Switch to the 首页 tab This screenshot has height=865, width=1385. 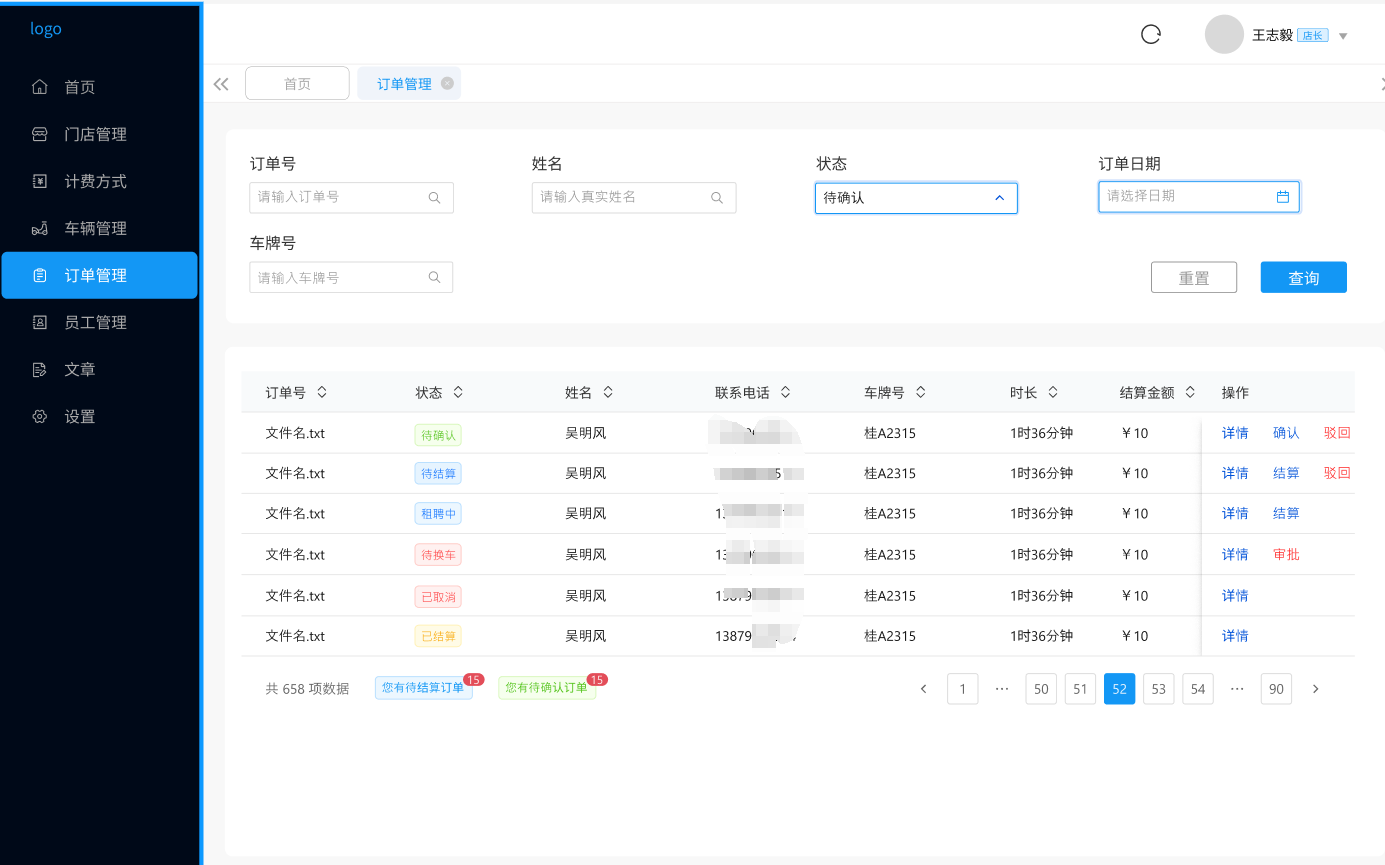point(297,83)
